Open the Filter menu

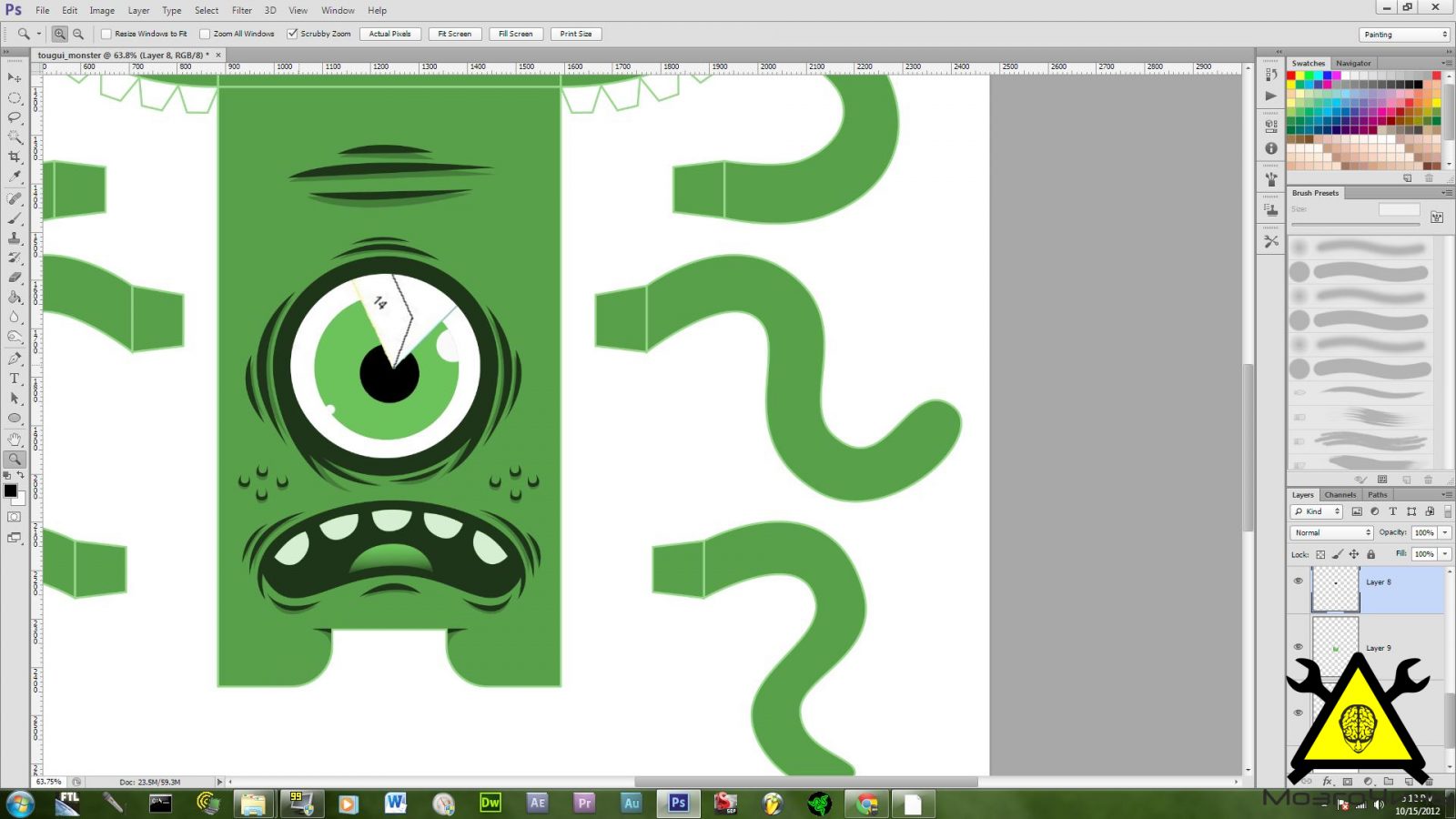coord(241,10)
